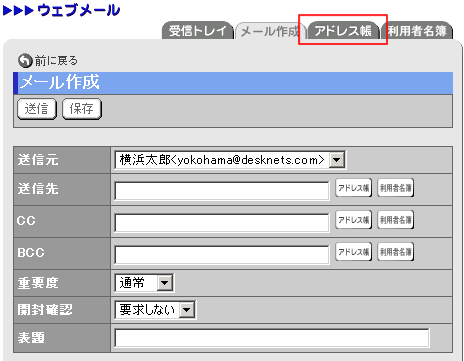Expand the 重要度 priority dropdown
464x361 pixels.
point(144,283)
